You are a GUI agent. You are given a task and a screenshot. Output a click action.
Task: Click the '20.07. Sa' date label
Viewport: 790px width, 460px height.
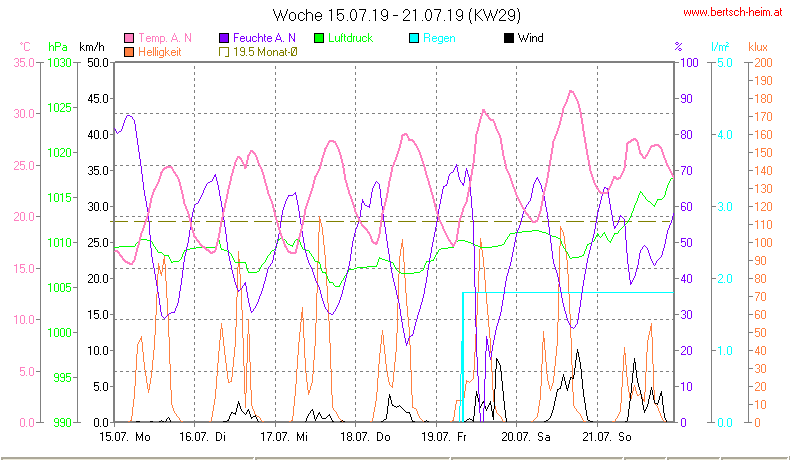(x=525, y=437)
